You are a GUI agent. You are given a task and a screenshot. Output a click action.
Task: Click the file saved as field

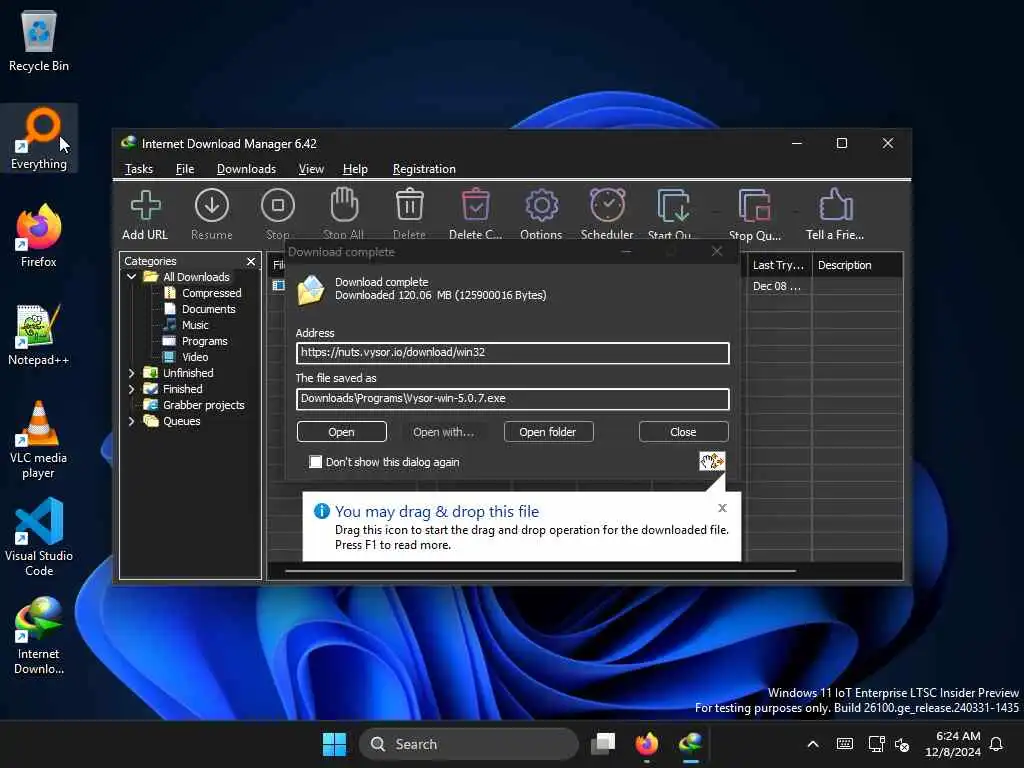click(x=513, y=399)
